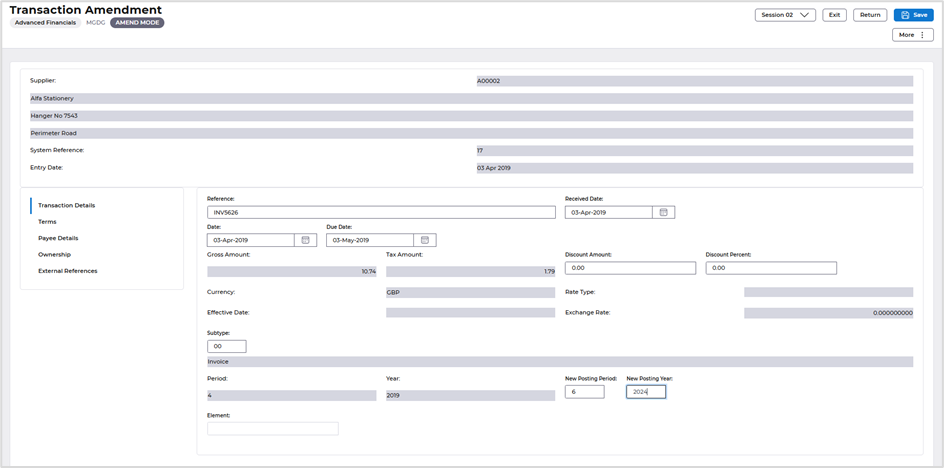Click the New Posting Period field
944x468 pixels.
585,392
